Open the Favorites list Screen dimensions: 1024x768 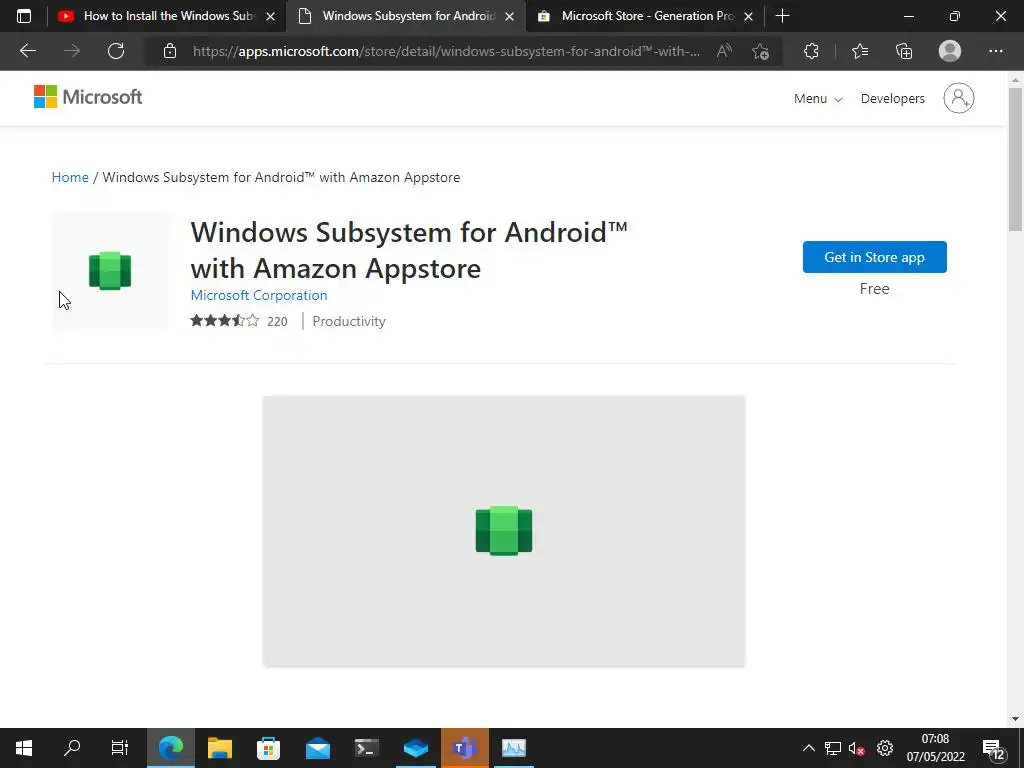(859, 51)
